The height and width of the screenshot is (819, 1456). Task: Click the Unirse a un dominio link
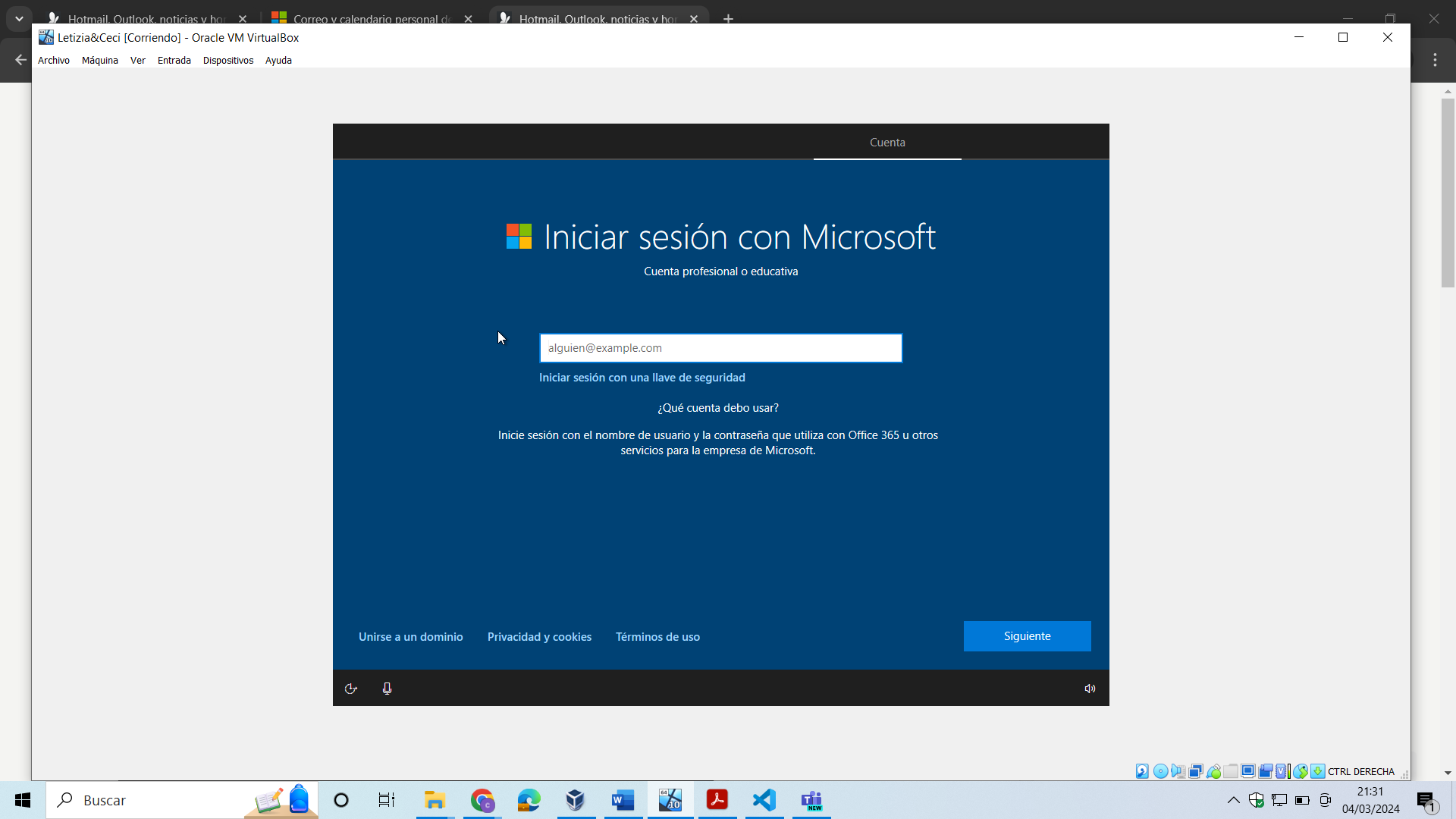point(410,637)
